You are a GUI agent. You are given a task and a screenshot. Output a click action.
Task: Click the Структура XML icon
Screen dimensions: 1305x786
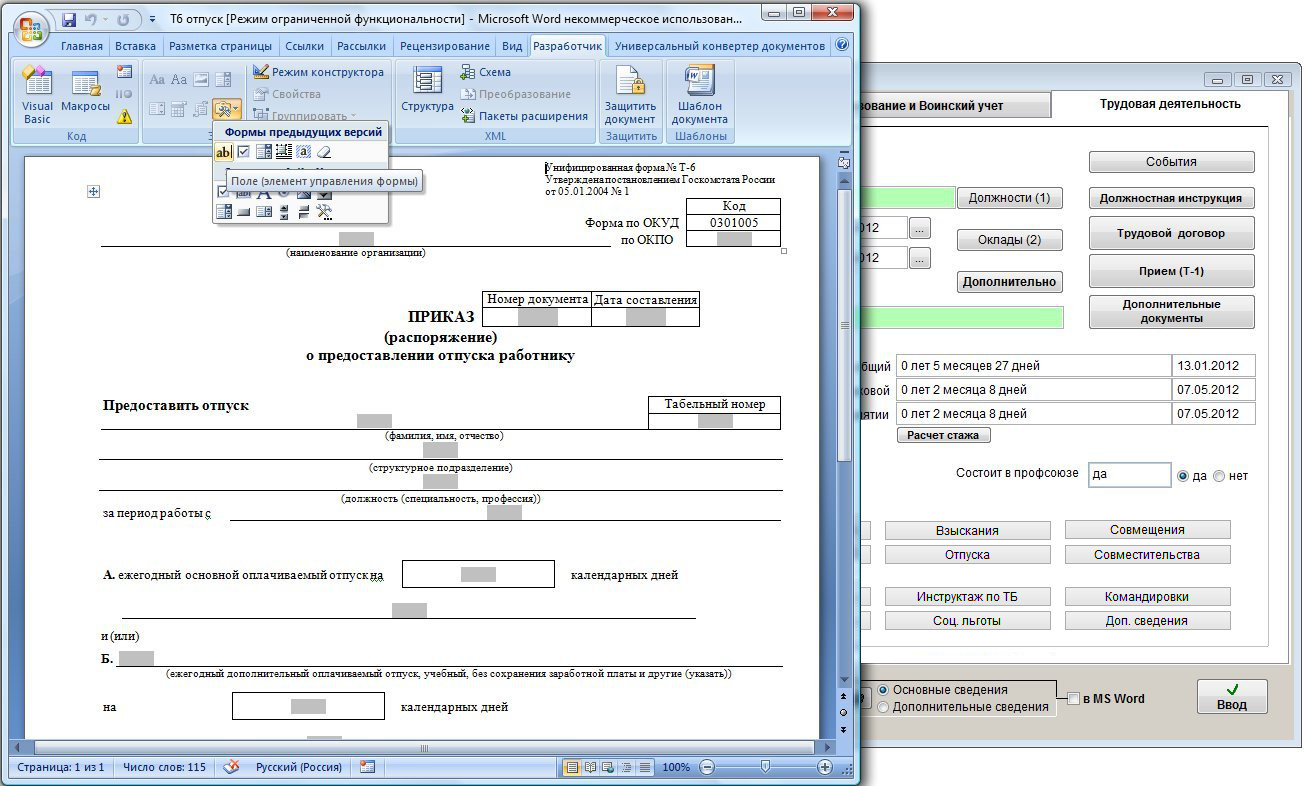(427, 93)
